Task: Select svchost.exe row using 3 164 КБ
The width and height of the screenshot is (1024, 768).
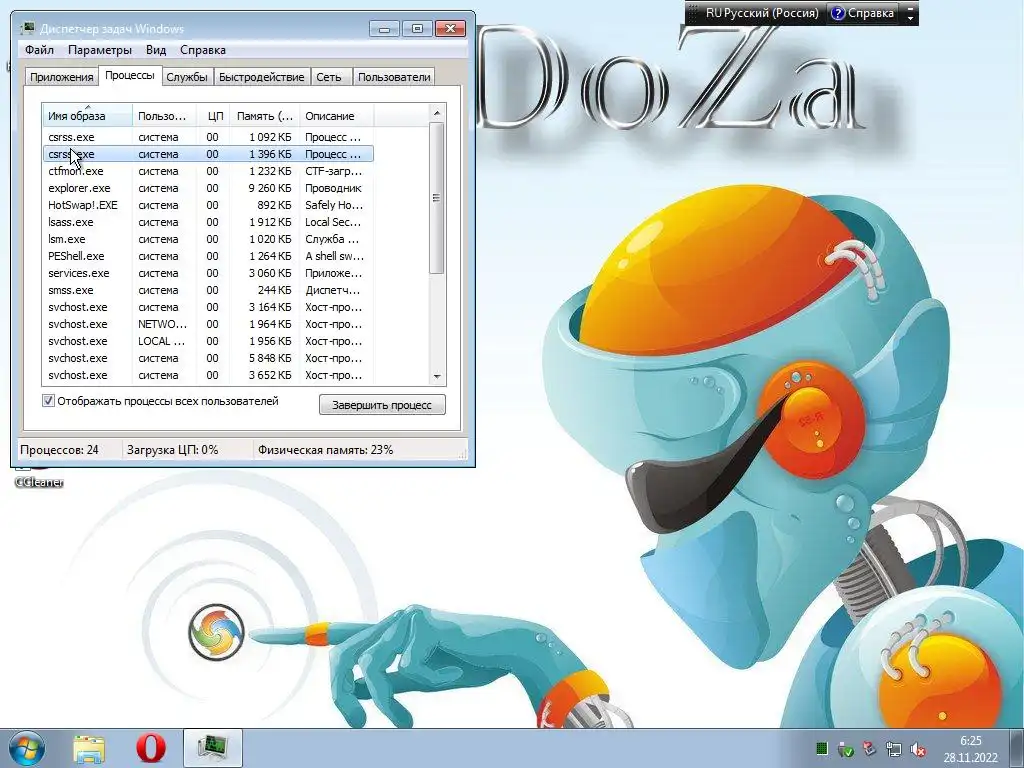Action: coord(208,307)
